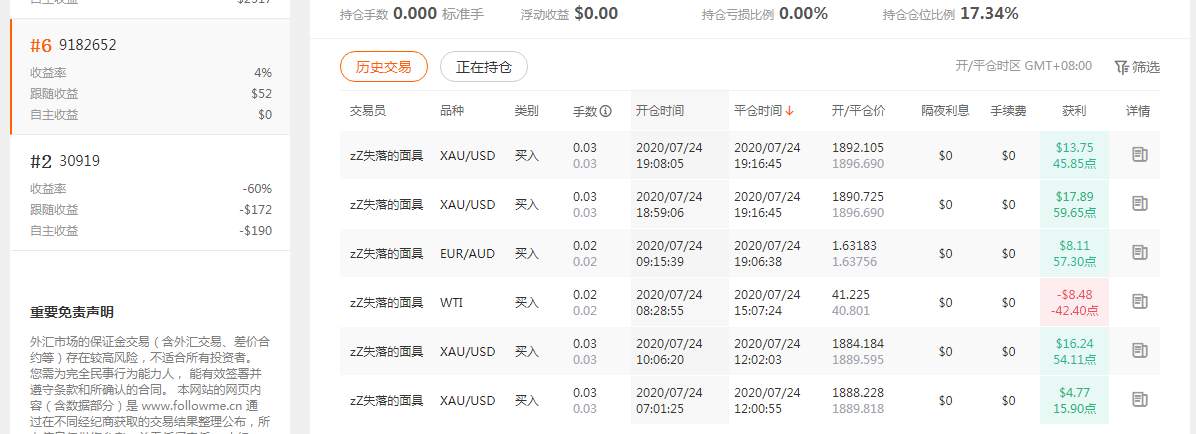
Task: Click the 隔夜利息 column header
Action: click(945, 111)
